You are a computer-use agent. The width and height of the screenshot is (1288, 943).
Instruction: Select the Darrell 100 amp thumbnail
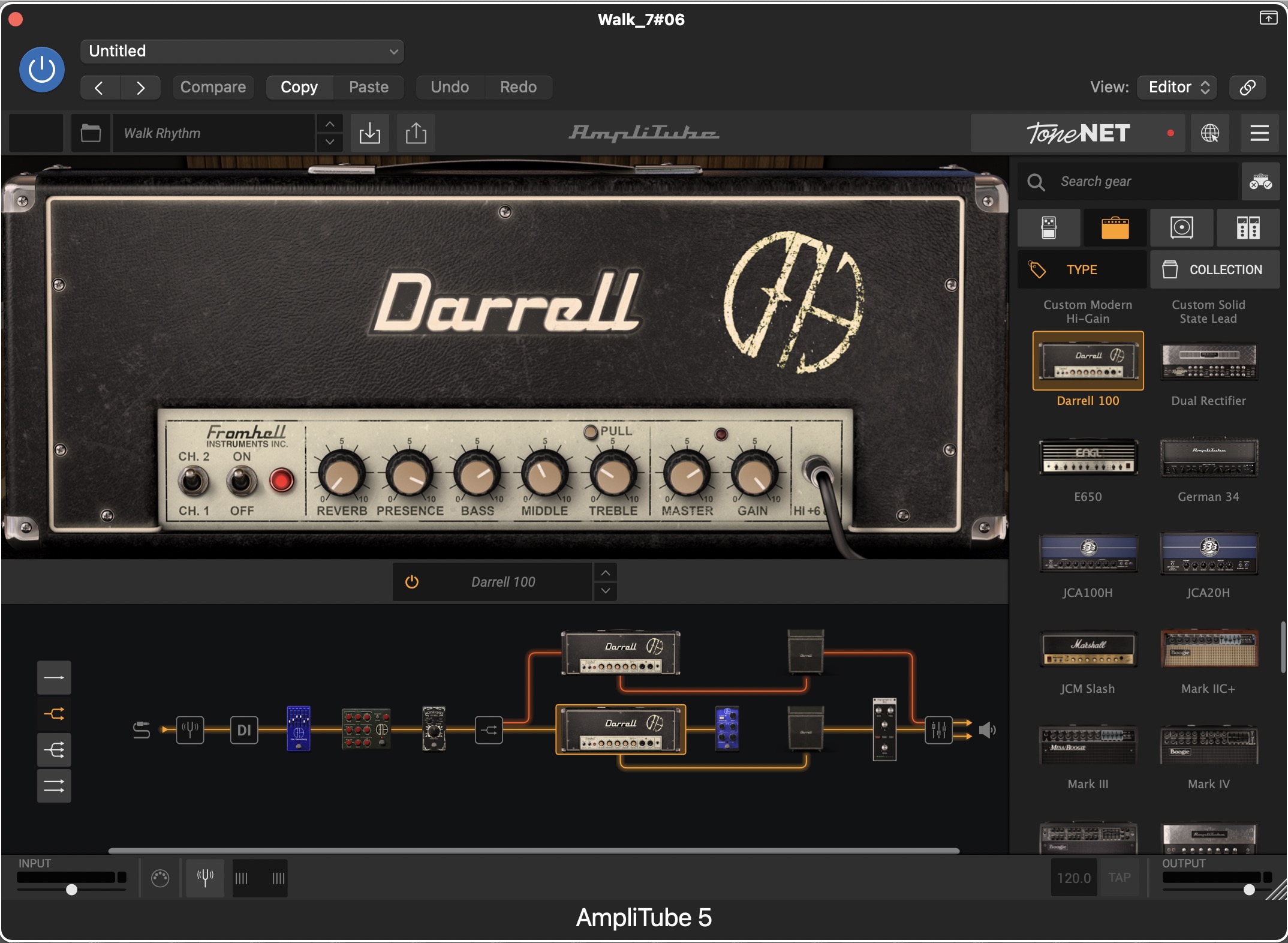pyautogui.click(x=1088, y=361)
